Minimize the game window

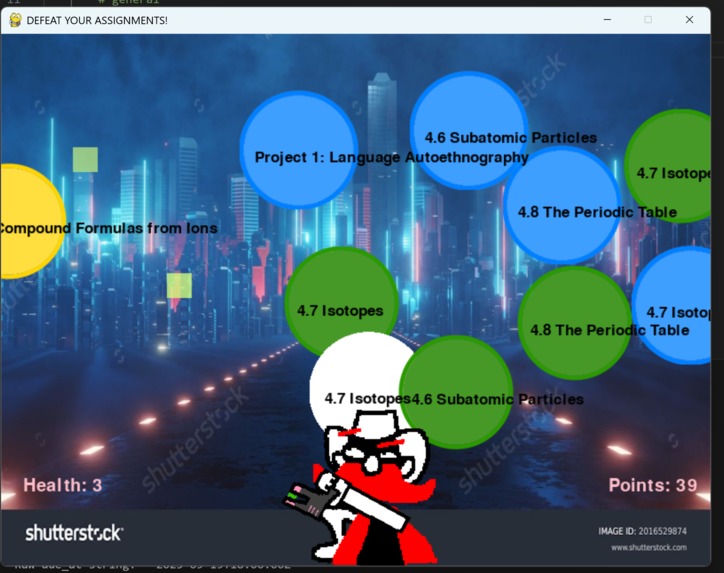[x=607, y=19]
